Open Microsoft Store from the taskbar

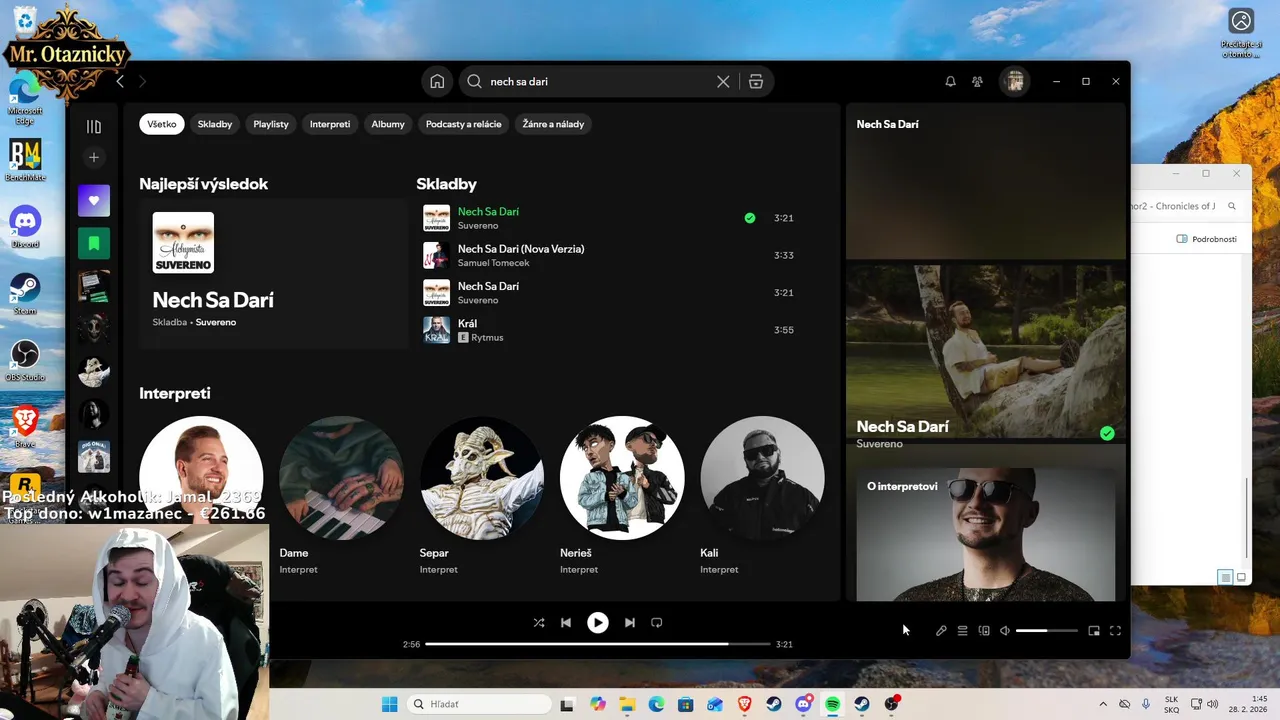685,704
